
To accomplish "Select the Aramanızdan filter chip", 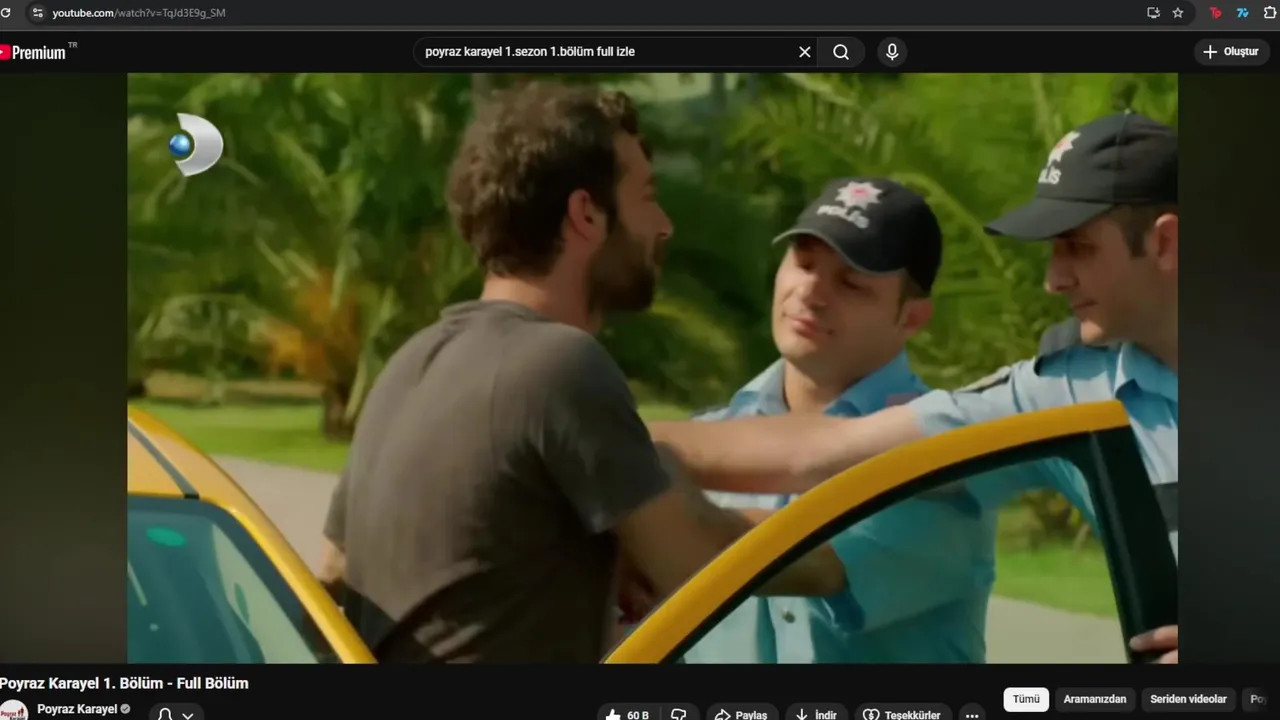I will (x=1095, y=699).
